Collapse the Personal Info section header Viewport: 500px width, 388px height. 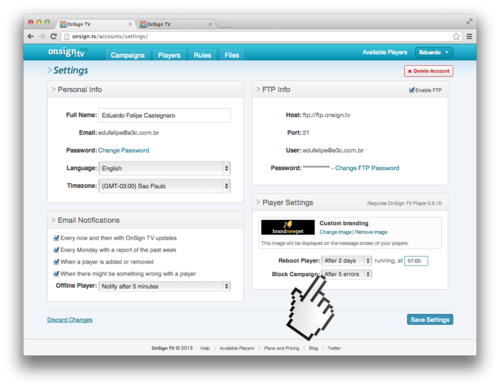coord(145,89)
